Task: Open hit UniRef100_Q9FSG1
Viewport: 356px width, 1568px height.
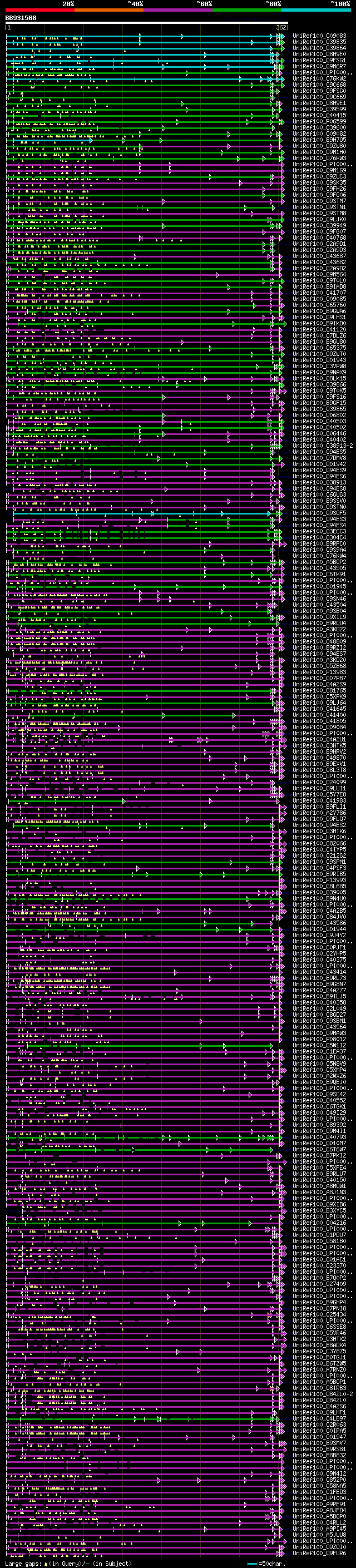Action: pyautogui.click(x=319, y=60)
